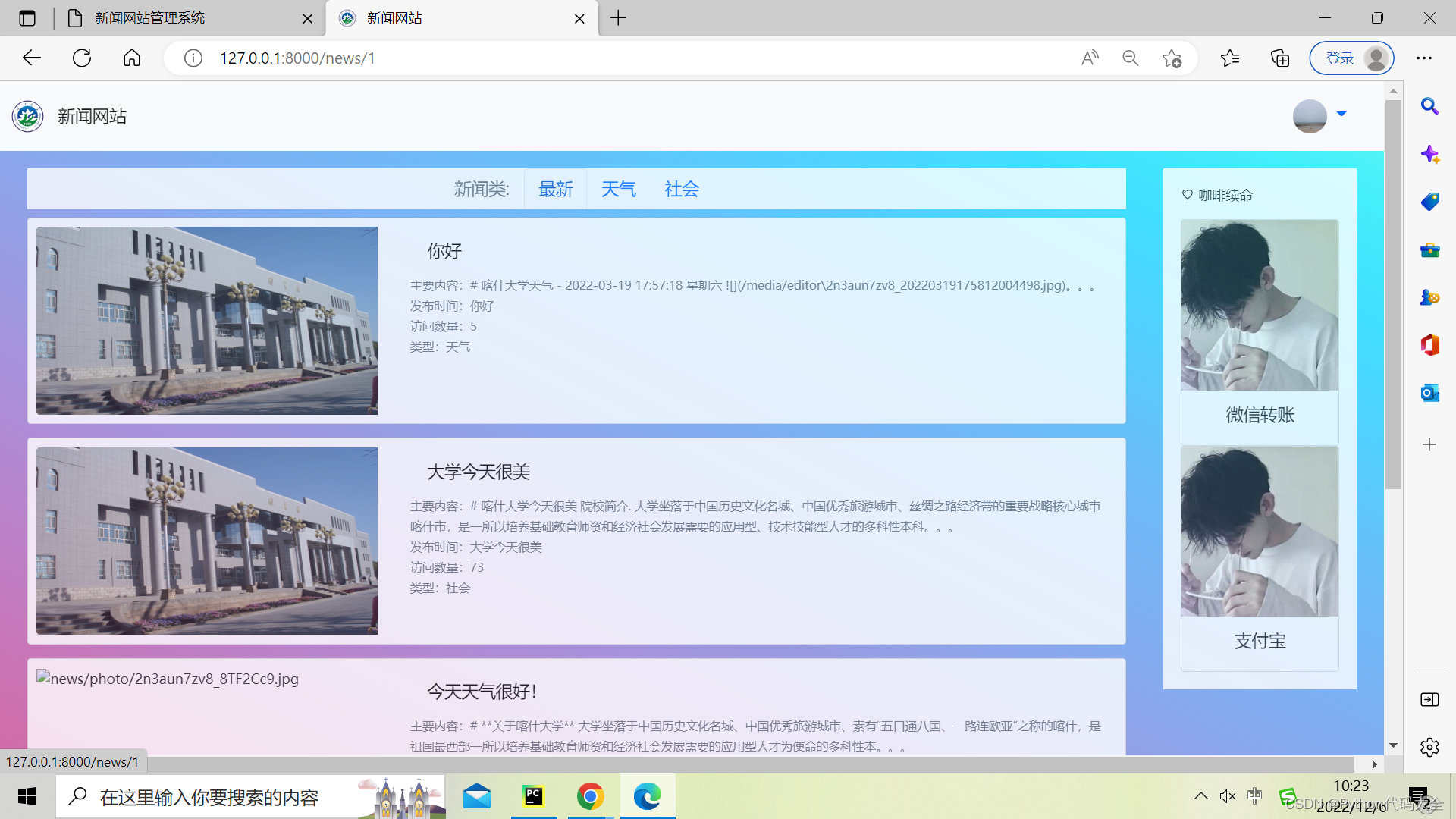The width and height of the screenshot is (1456, 819).
Task: Open the Shopping tag icon in sidebar
Action: [x=1429, y=202]
